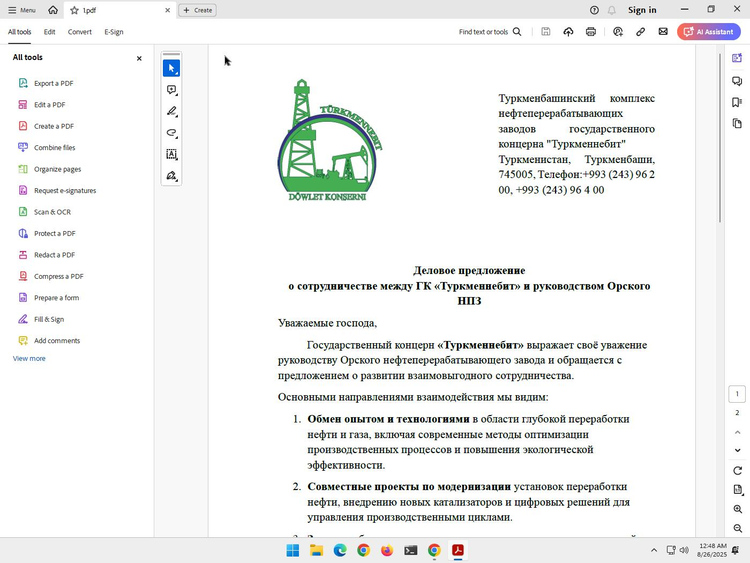This screenshot has height=563, width=750.
Task: Open the sign with pen tool
Action: click(171, 176)
